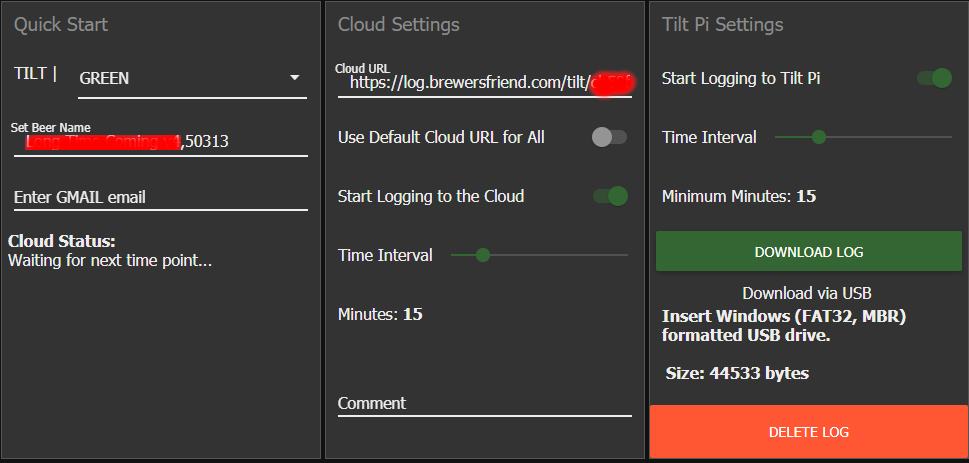Focus the Enter GMAIL email field

click(161, 197)
